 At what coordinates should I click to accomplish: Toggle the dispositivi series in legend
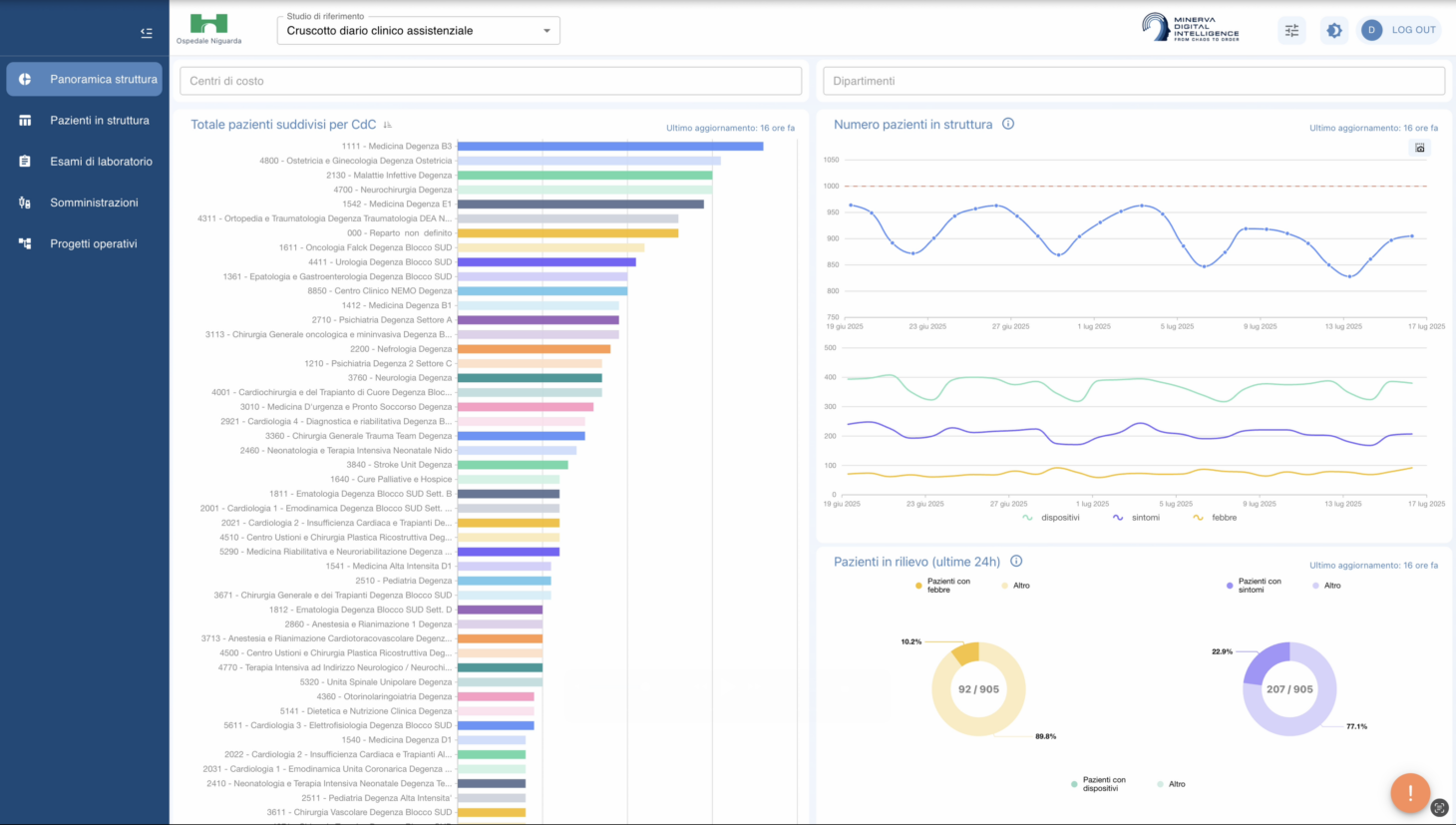pyautogui.click(x=1051, y=518)
